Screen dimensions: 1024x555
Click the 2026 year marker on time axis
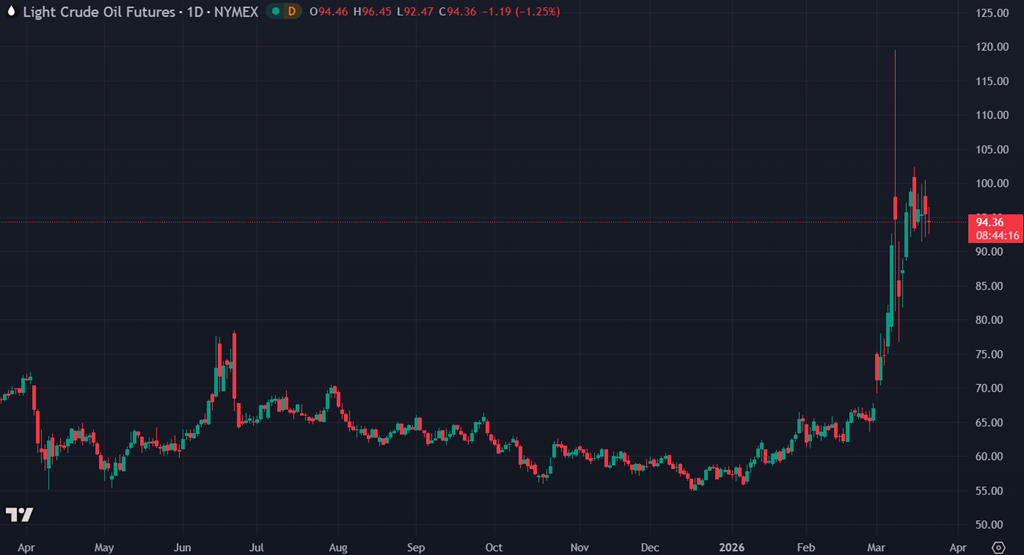[732, 548]
